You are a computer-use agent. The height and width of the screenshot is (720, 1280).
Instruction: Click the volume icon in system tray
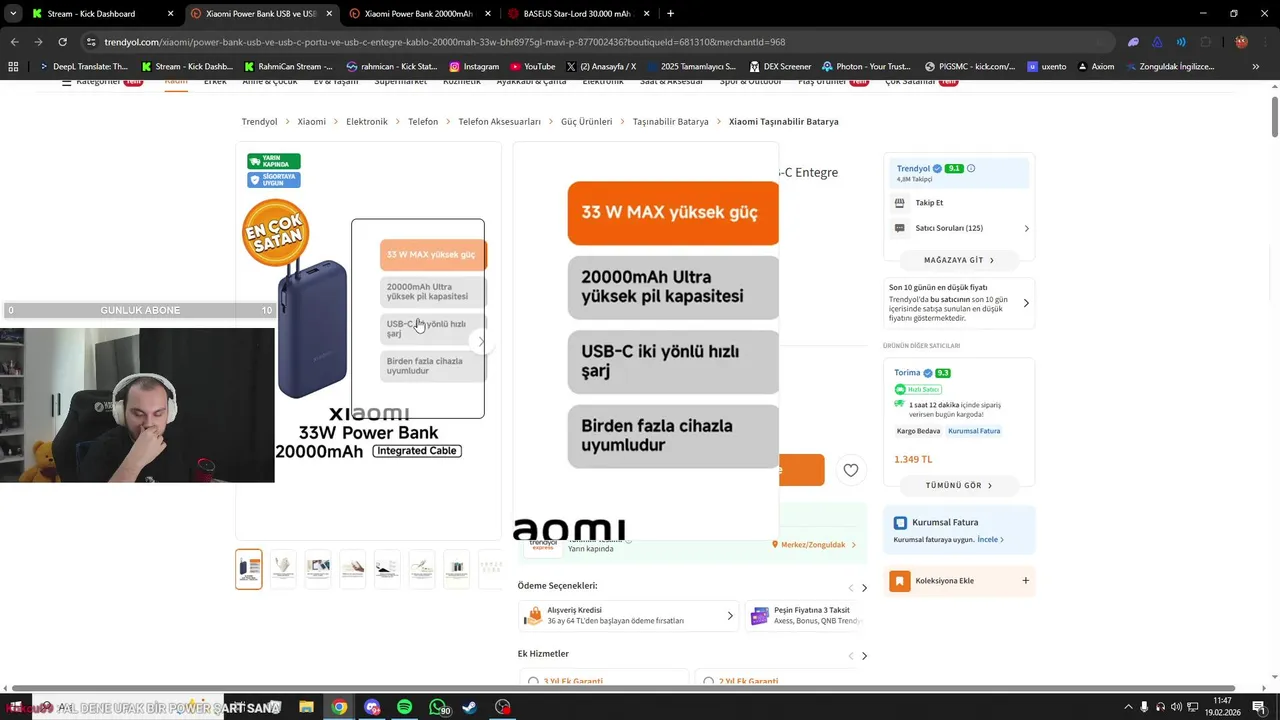point(1176,707)
